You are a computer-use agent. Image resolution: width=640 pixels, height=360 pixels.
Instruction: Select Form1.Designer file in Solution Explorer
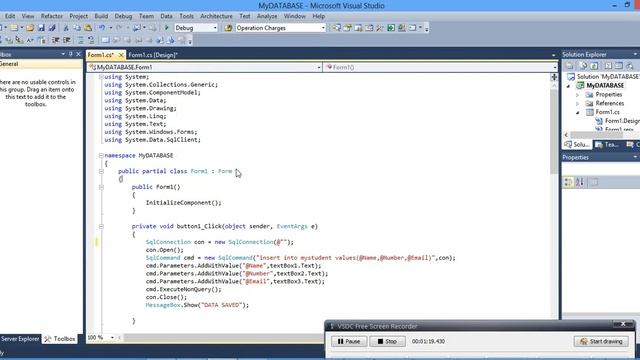618,121
